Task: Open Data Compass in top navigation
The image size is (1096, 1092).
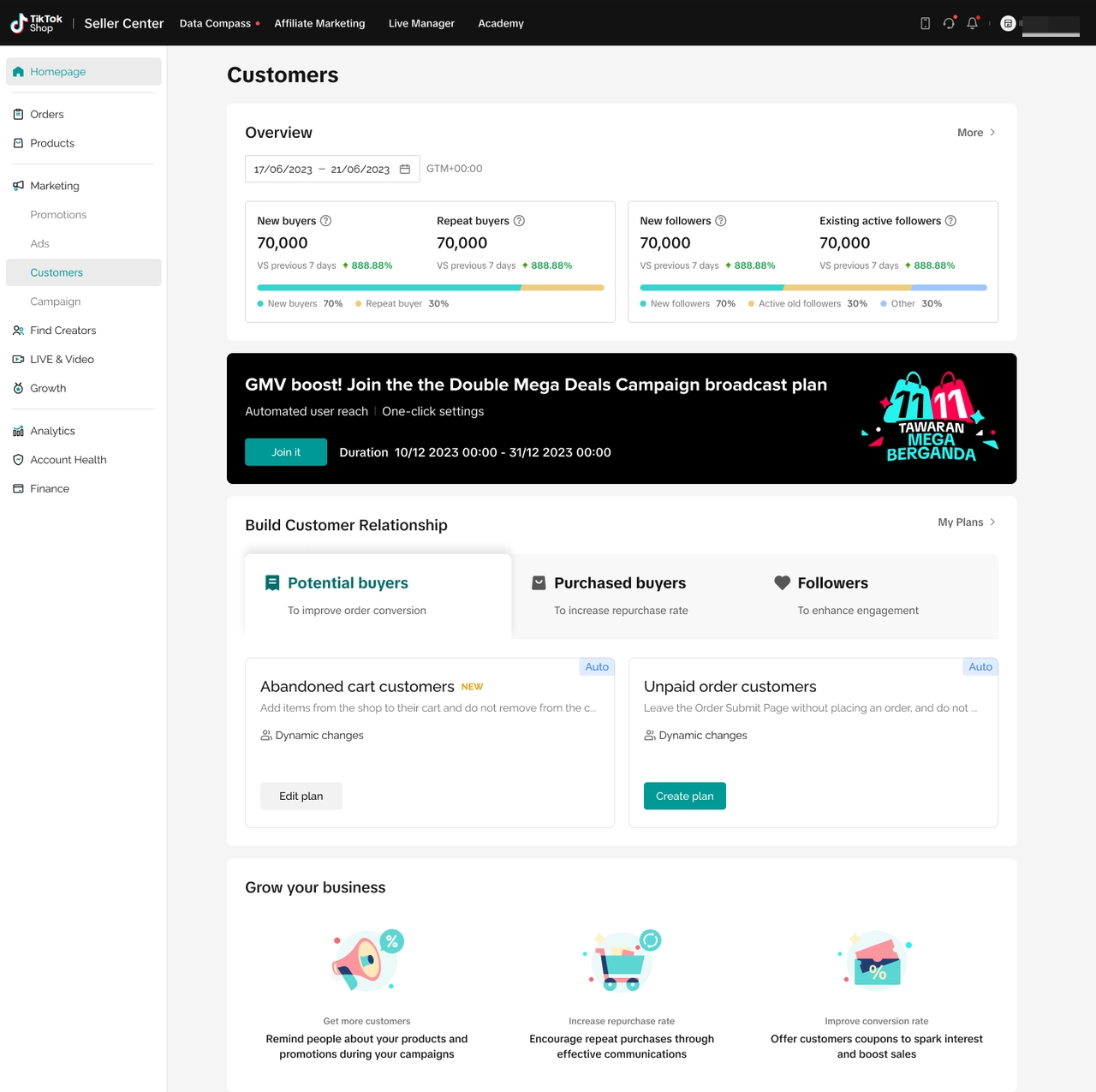Action: (215, 23)
